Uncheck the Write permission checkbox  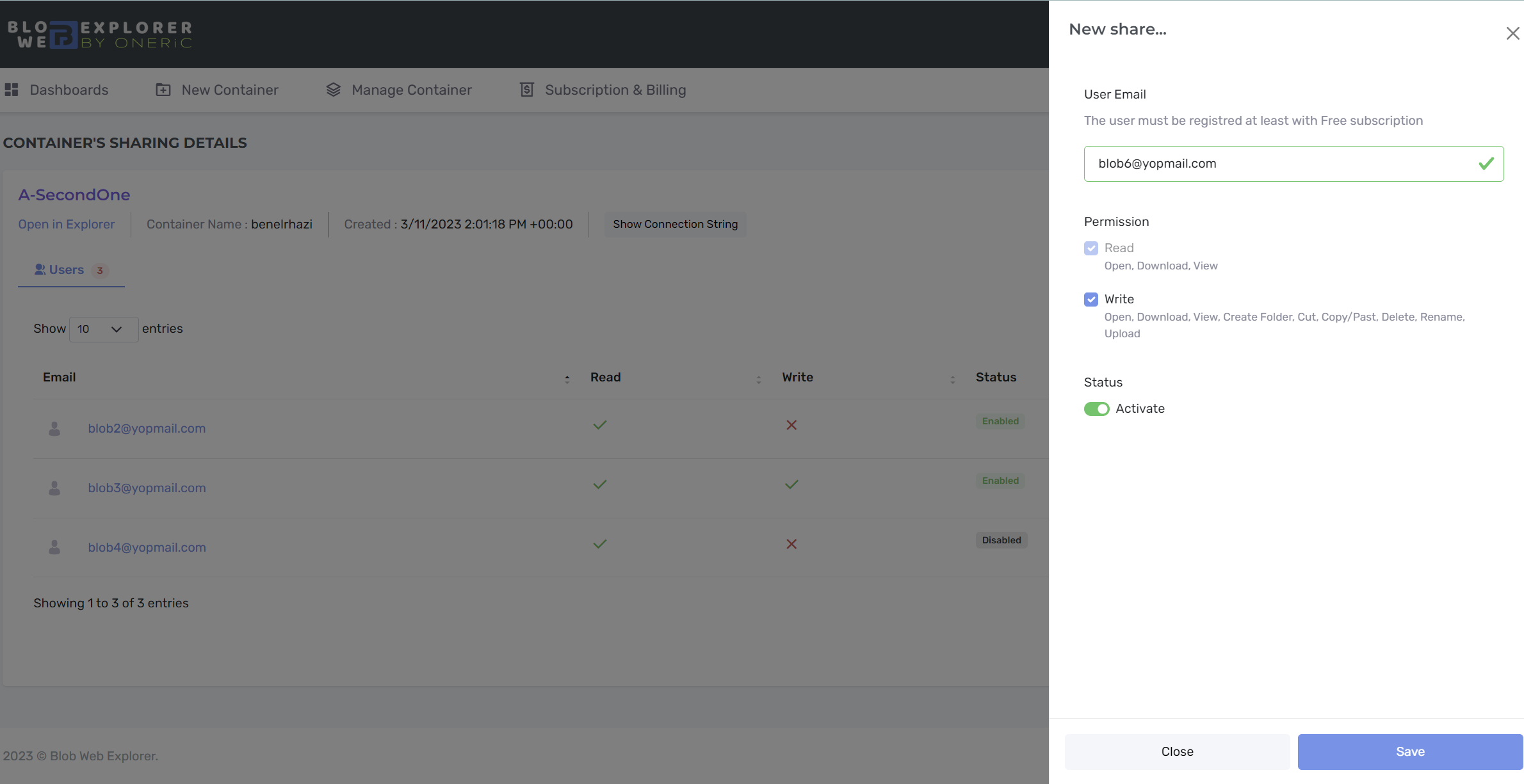point(1091,300)
